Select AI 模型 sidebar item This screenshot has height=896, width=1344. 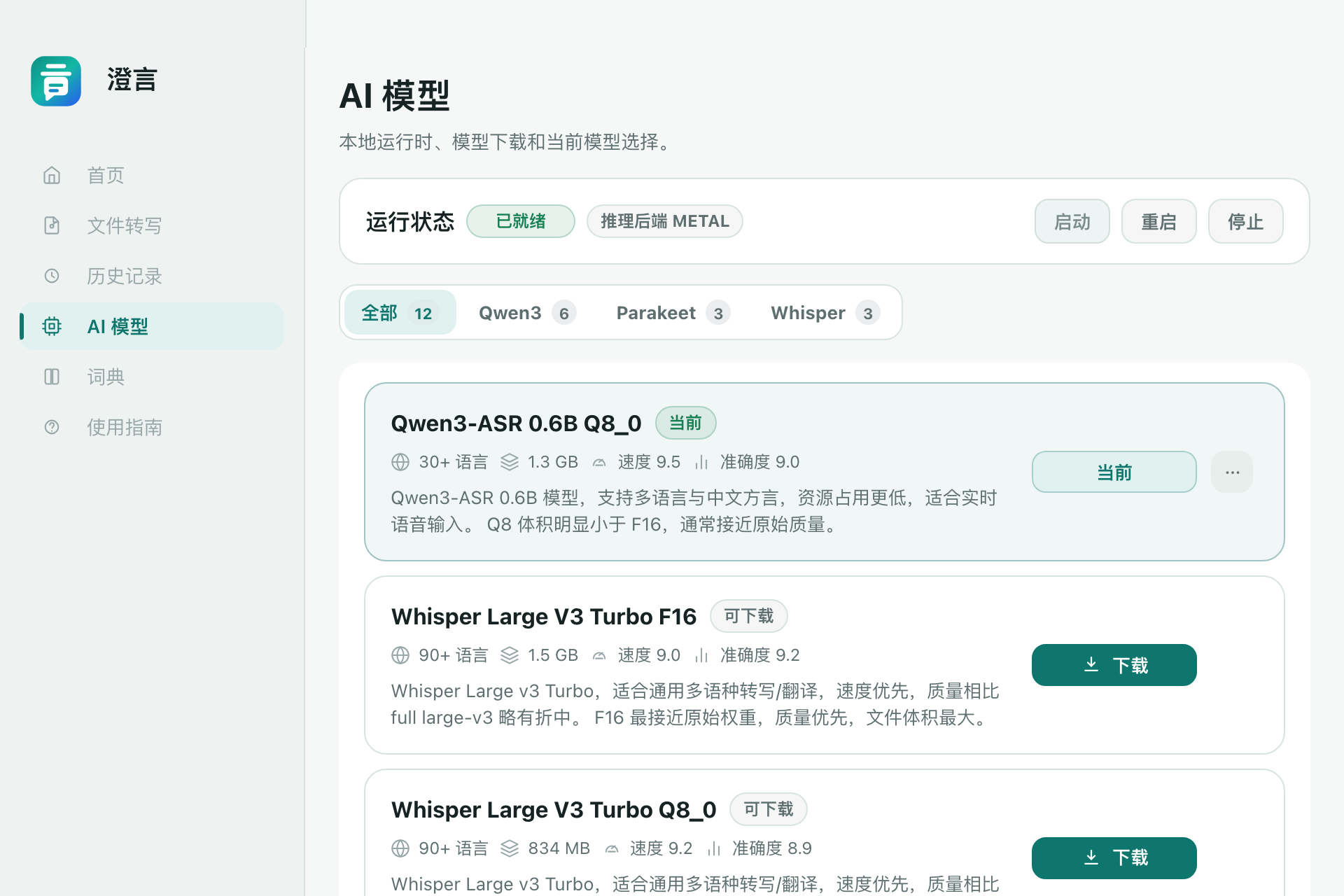tap(153, 326)
